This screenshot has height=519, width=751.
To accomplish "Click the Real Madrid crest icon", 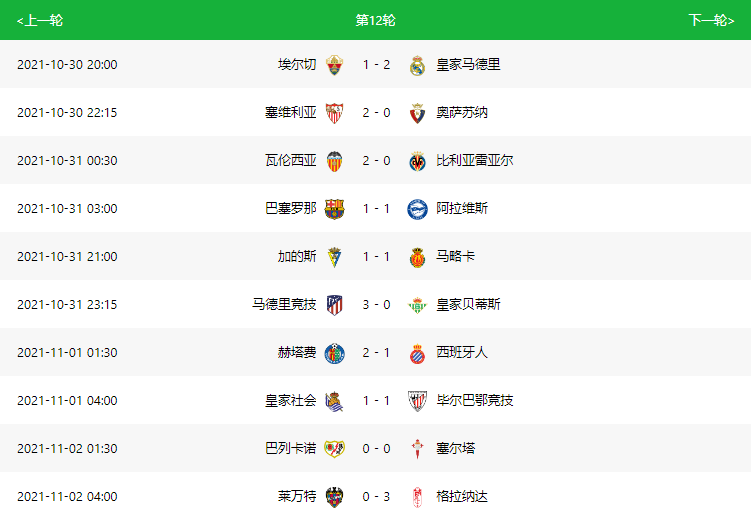I will point(417,65).
